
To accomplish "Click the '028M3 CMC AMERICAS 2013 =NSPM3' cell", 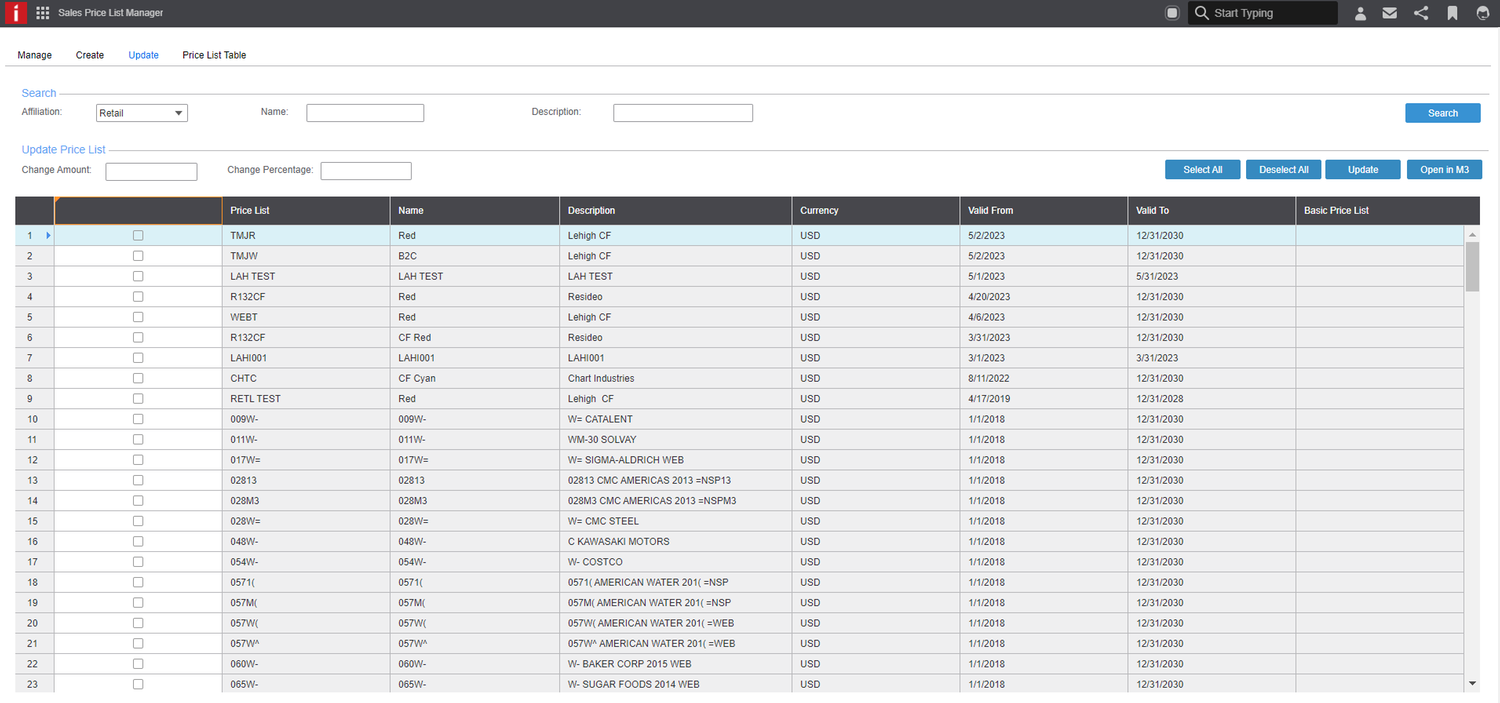I will [676, 501].
